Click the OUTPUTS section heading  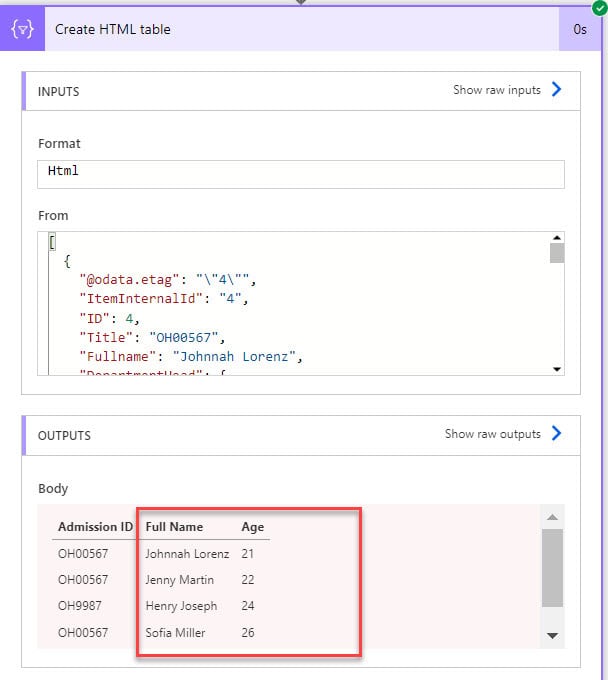point(64,436)
